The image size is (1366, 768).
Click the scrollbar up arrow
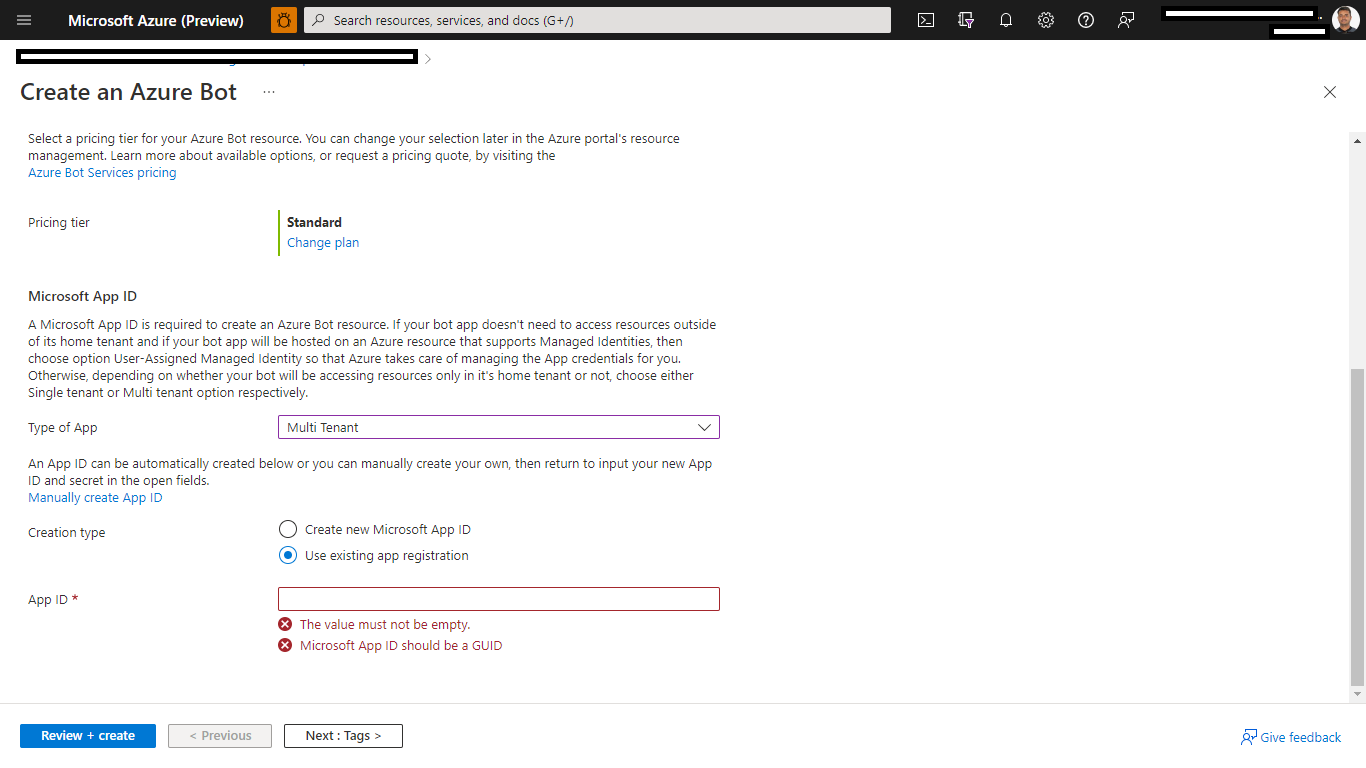pos(1357,142)
